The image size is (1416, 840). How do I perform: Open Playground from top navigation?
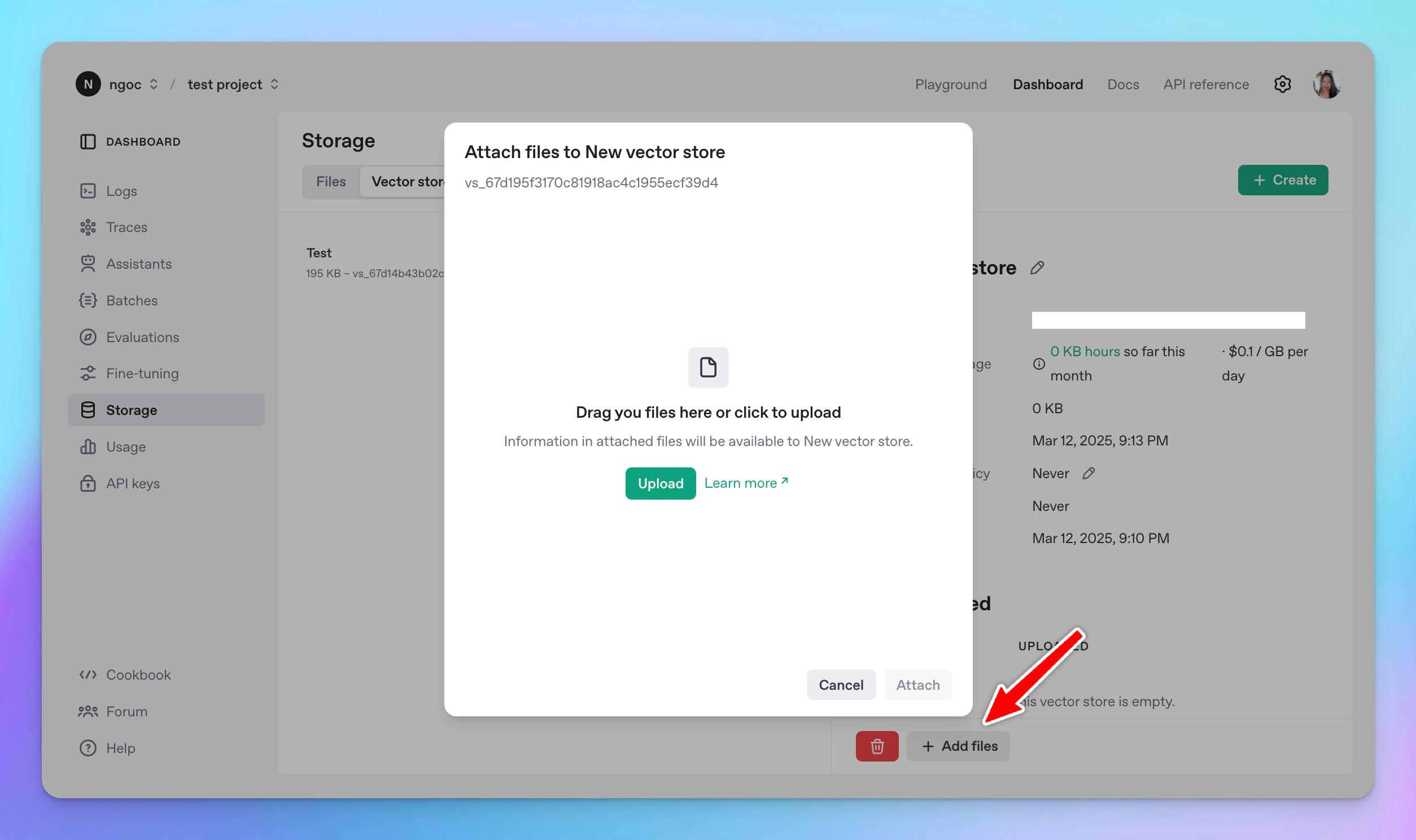point(950,84)
